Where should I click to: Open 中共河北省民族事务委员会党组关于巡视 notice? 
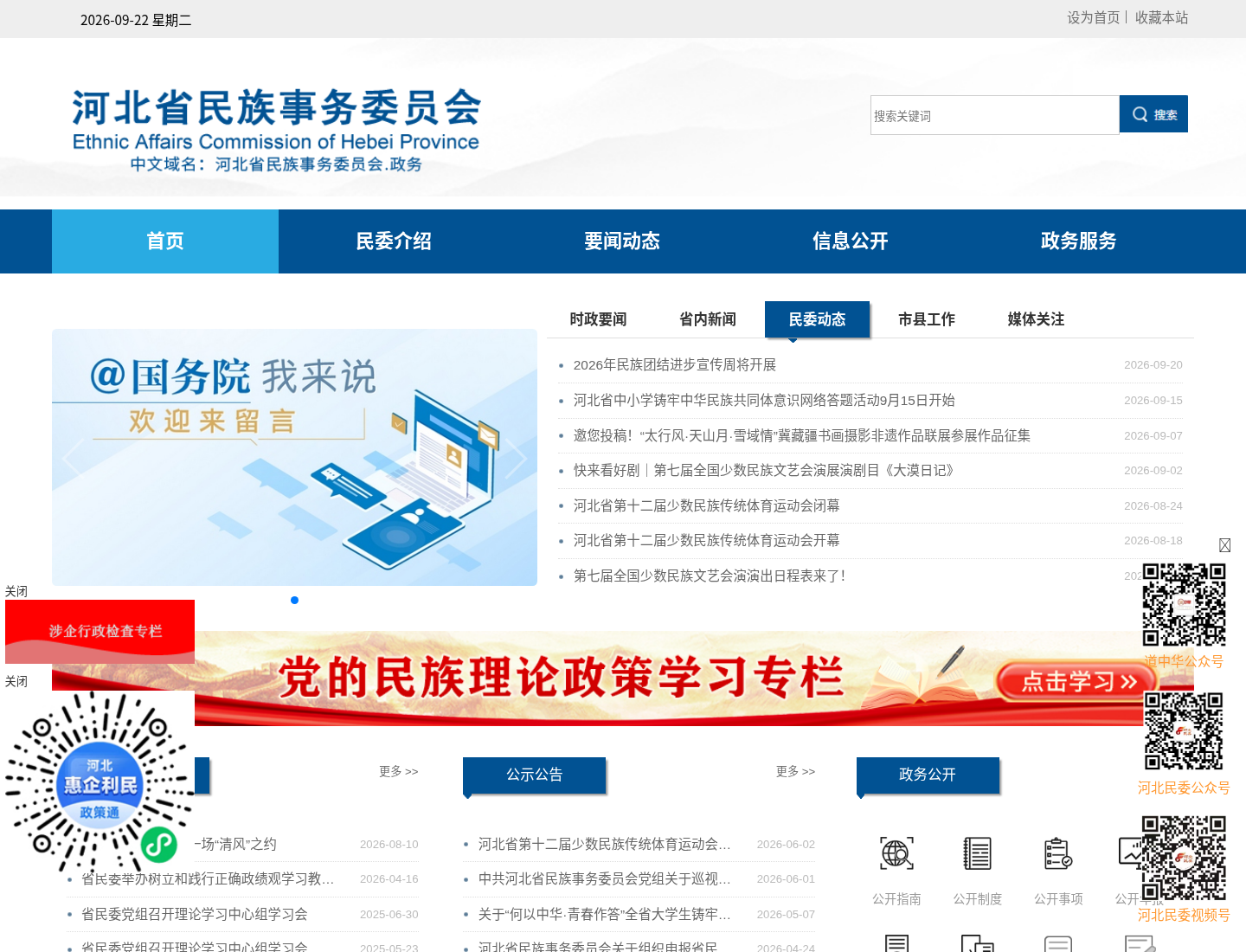click(x=605, y=879)
